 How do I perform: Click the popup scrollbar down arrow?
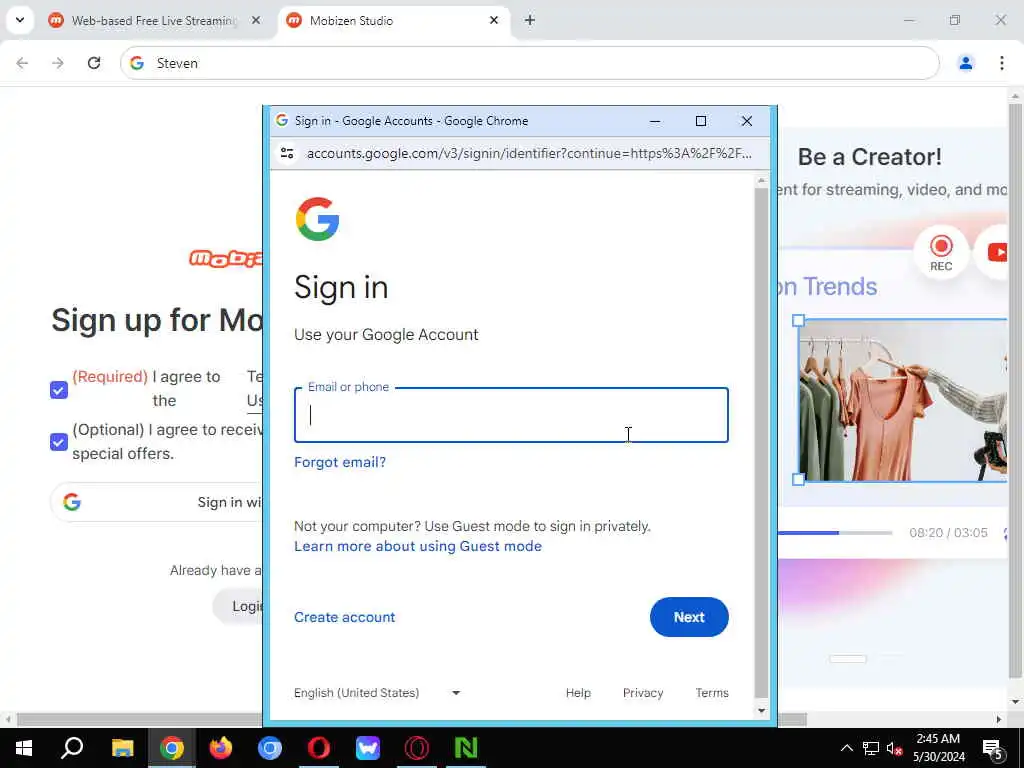point(761,711)
